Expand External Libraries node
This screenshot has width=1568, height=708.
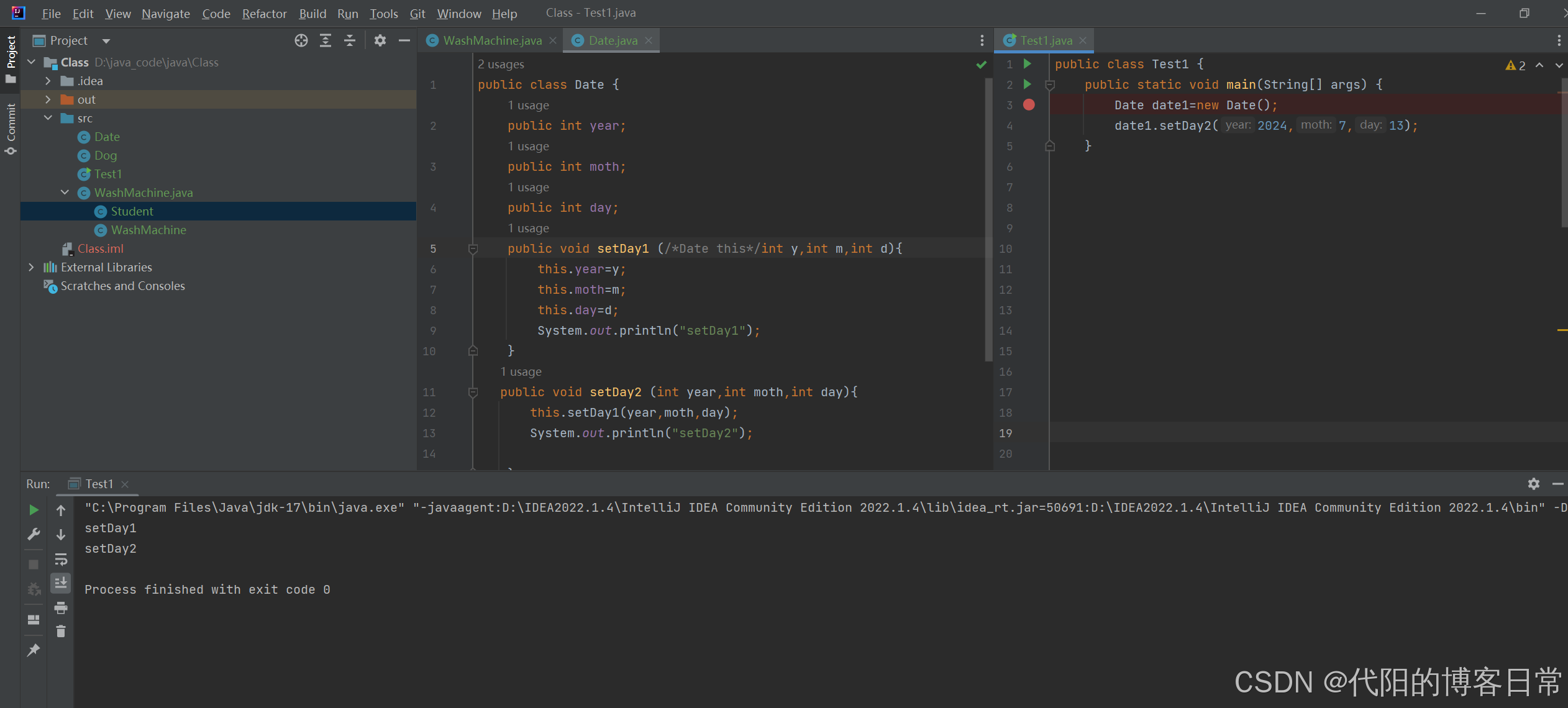click(31, 267)
